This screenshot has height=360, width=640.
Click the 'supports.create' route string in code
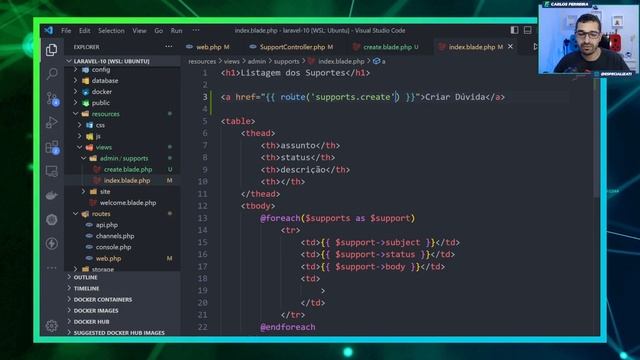point(353,97)
